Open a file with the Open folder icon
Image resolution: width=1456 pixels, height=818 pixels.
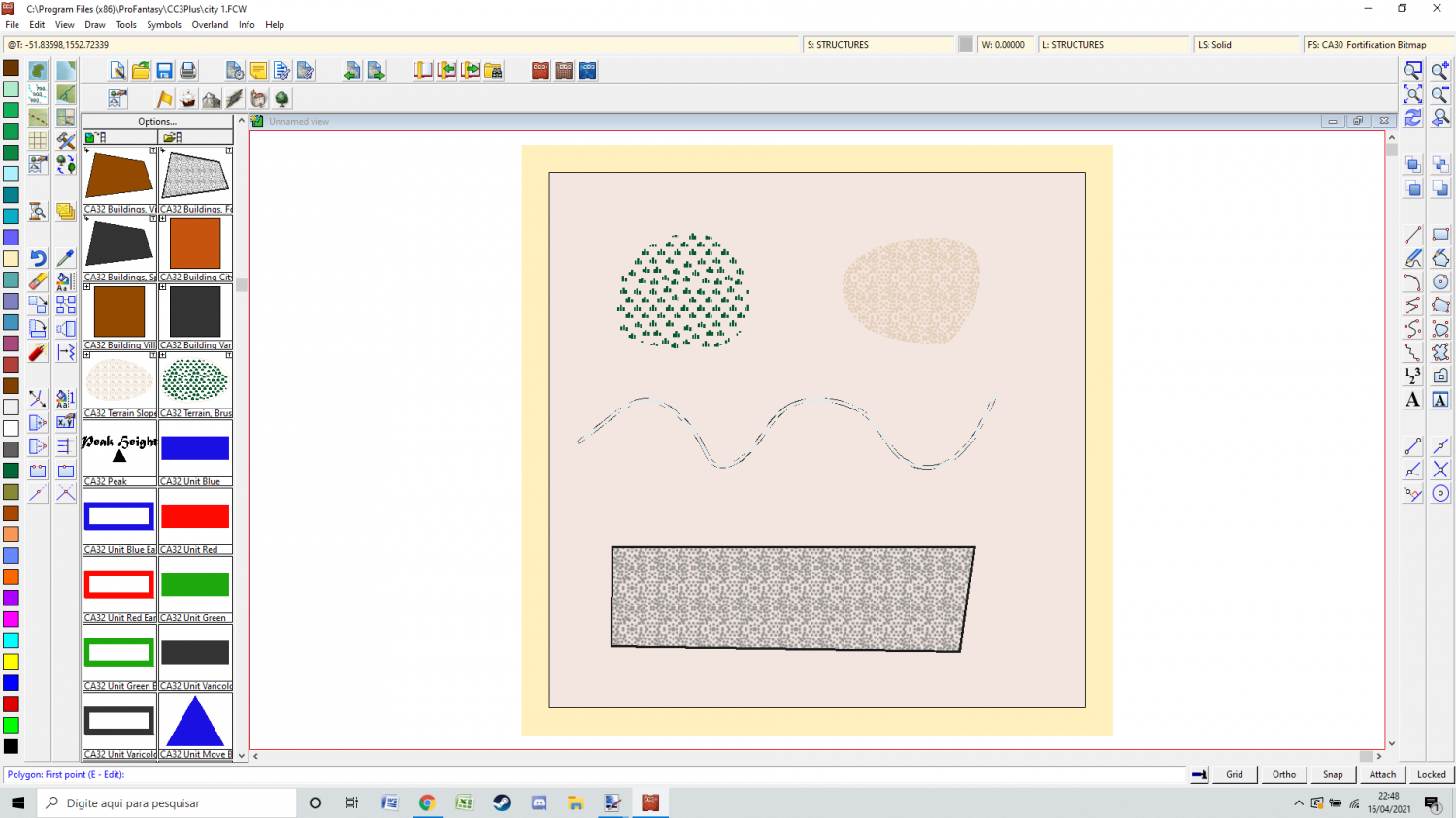[x=141, y=71]
